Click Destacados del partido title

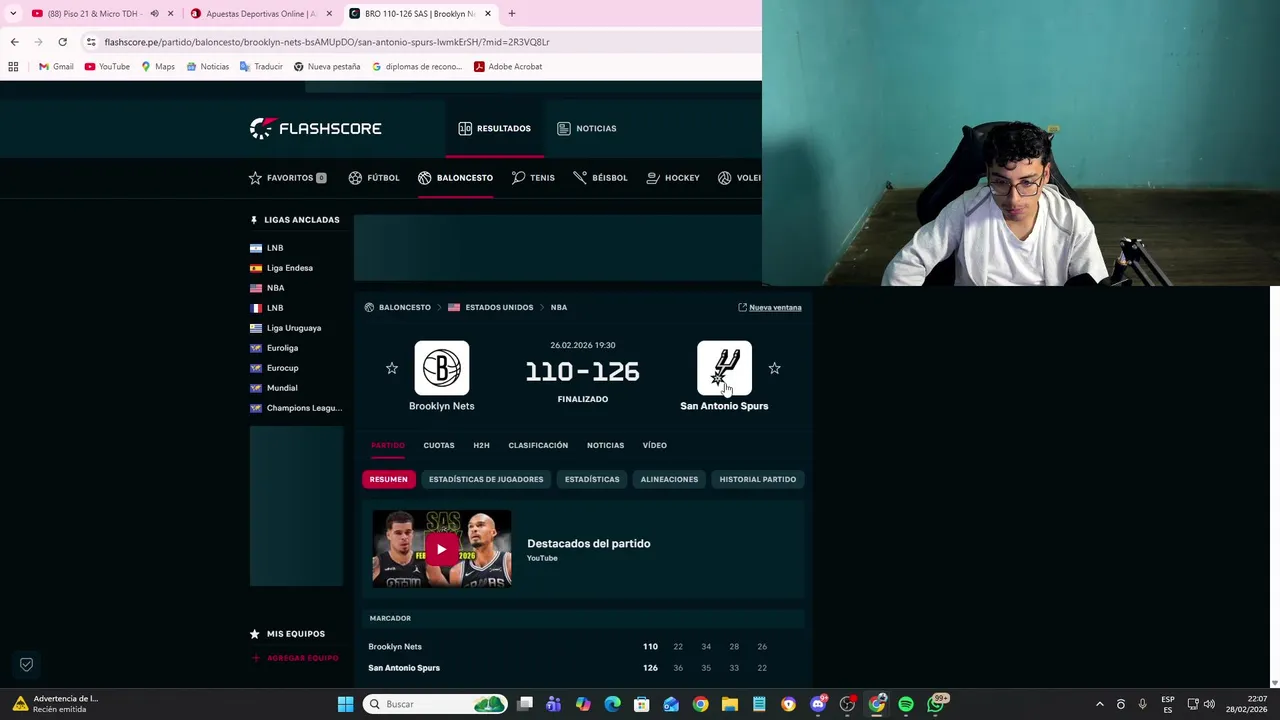[x=588, y=543]
